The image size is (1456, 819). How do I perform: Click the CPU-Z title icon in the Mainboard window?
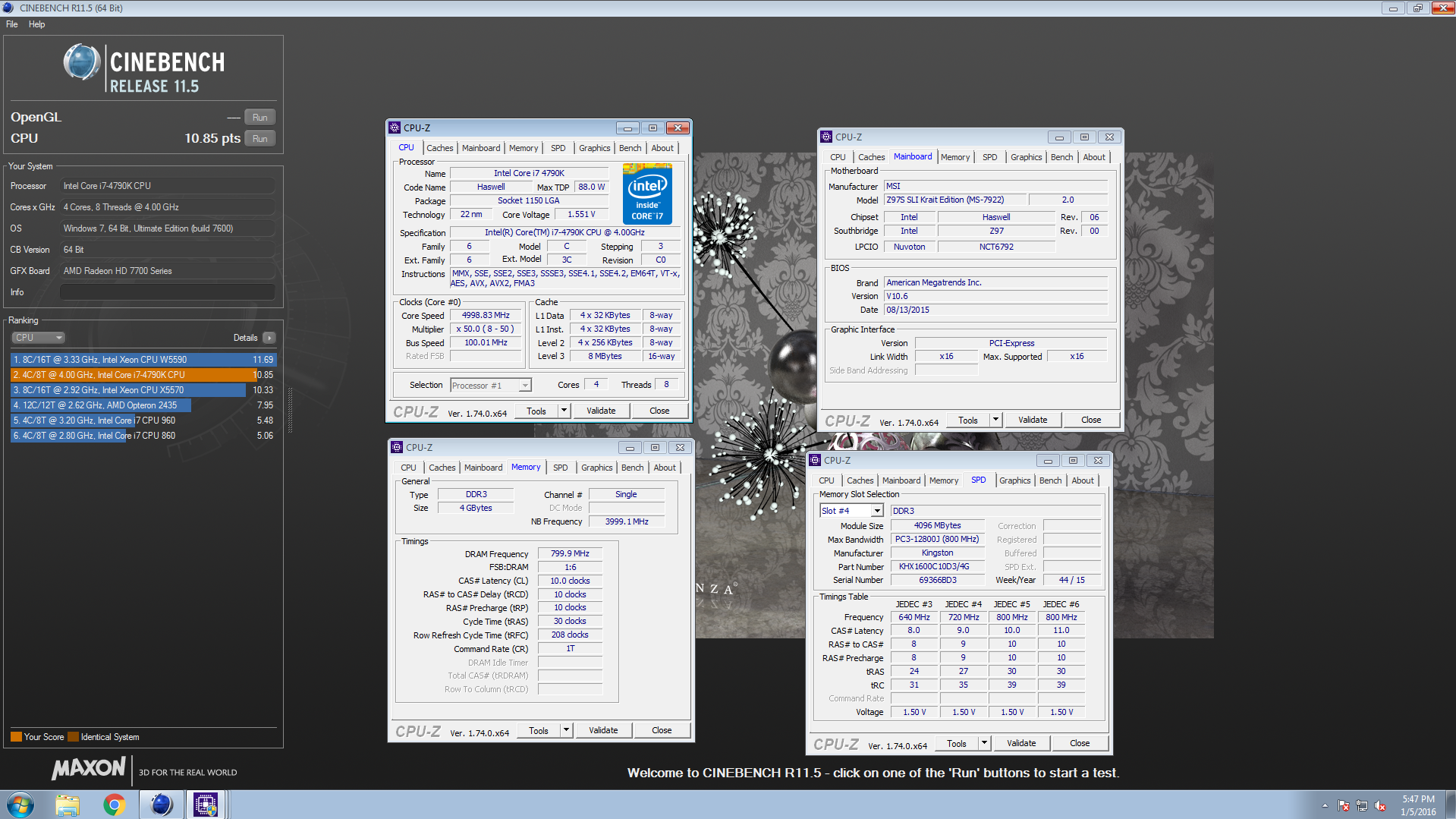[x=826, y=137]
